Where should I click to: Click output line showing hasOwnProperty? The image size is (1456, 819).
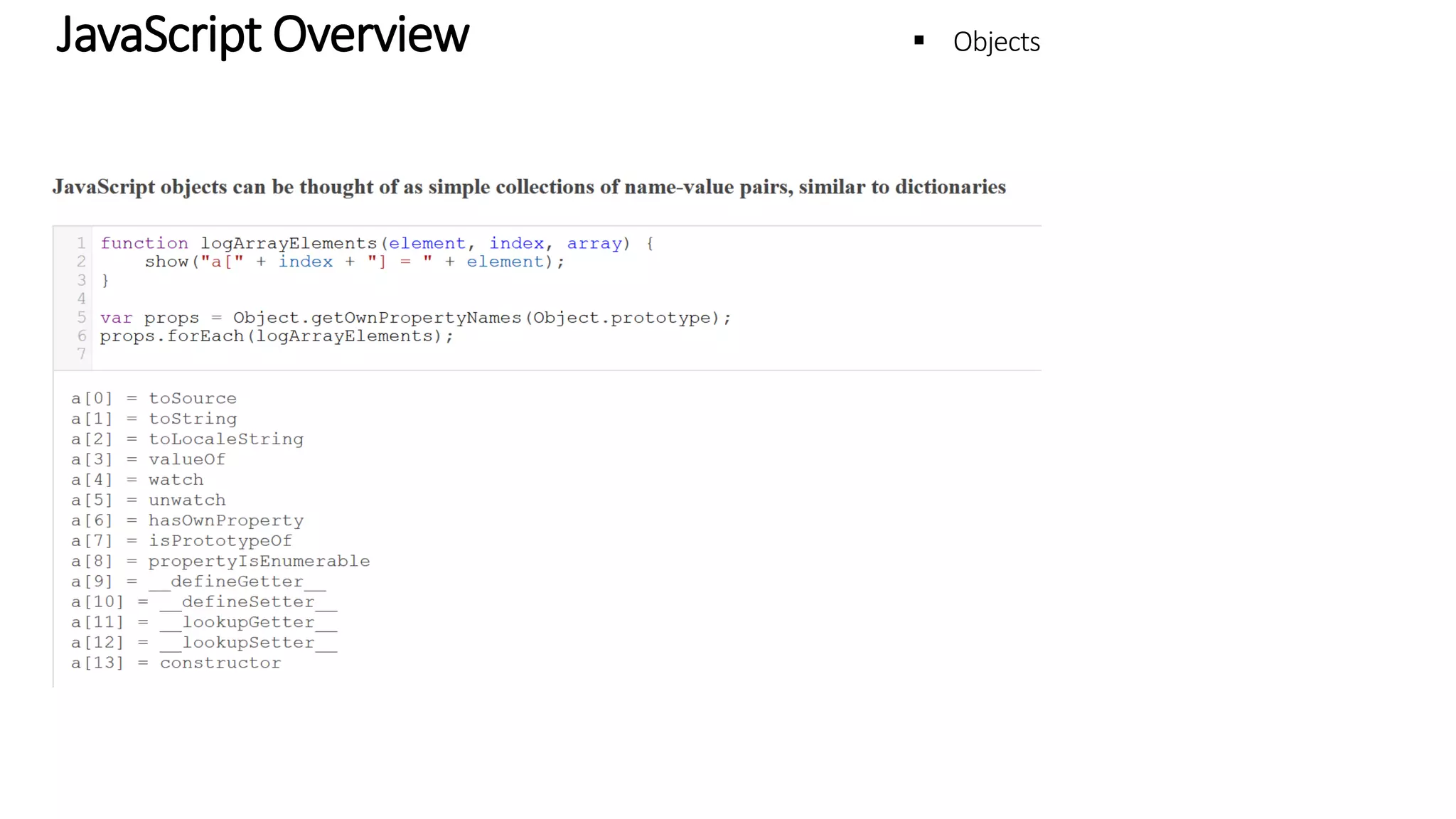tap(187, 520)
